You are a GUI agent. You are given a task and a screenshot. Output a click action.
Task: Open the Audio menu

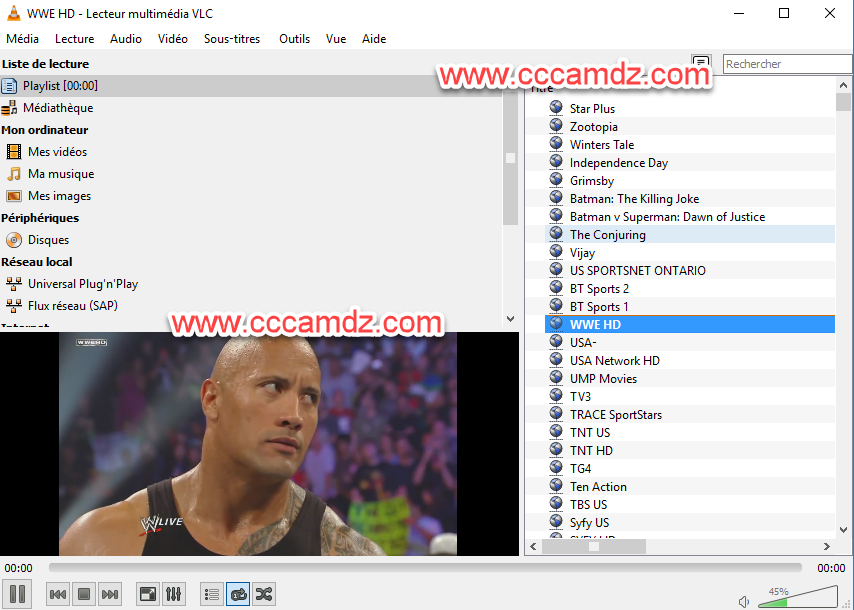click(126, 39)
